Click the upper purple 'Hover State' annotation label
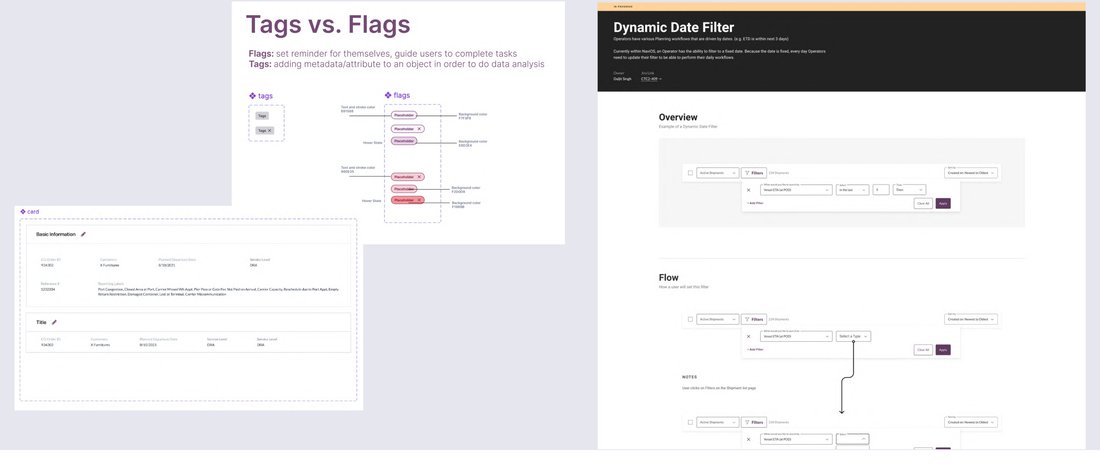Image resolution: width=1100 pixels, height=464 pixels. [x=373, y=142]
